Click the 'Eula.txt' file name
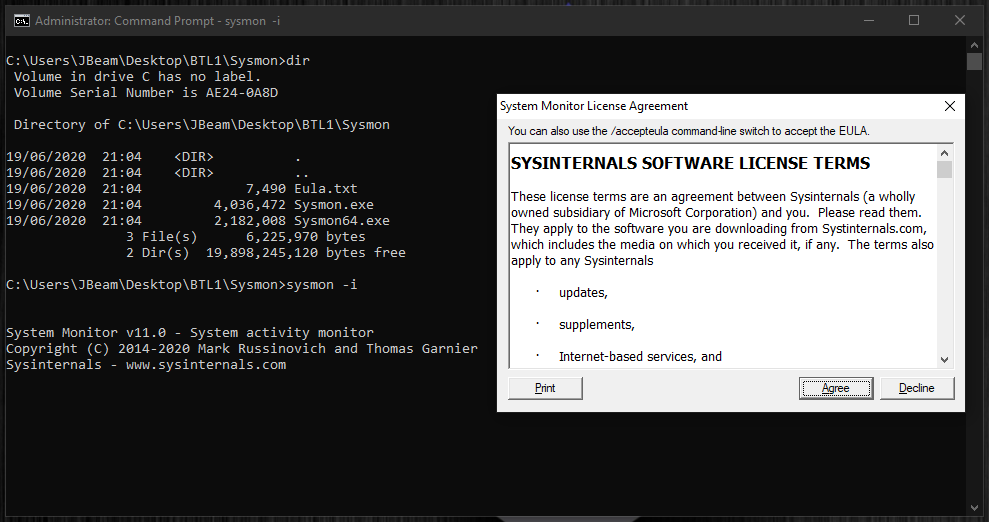 tap(325, 188)
